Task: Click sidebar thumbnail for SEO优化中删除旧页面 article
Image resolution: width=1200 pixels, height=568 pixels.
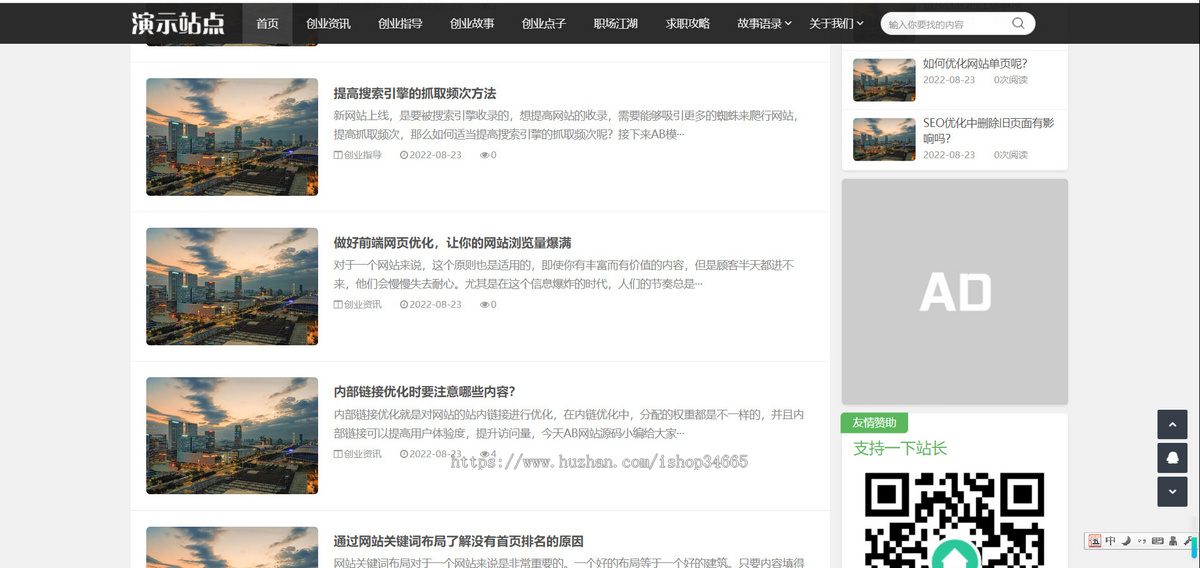Action: point(884,140)
